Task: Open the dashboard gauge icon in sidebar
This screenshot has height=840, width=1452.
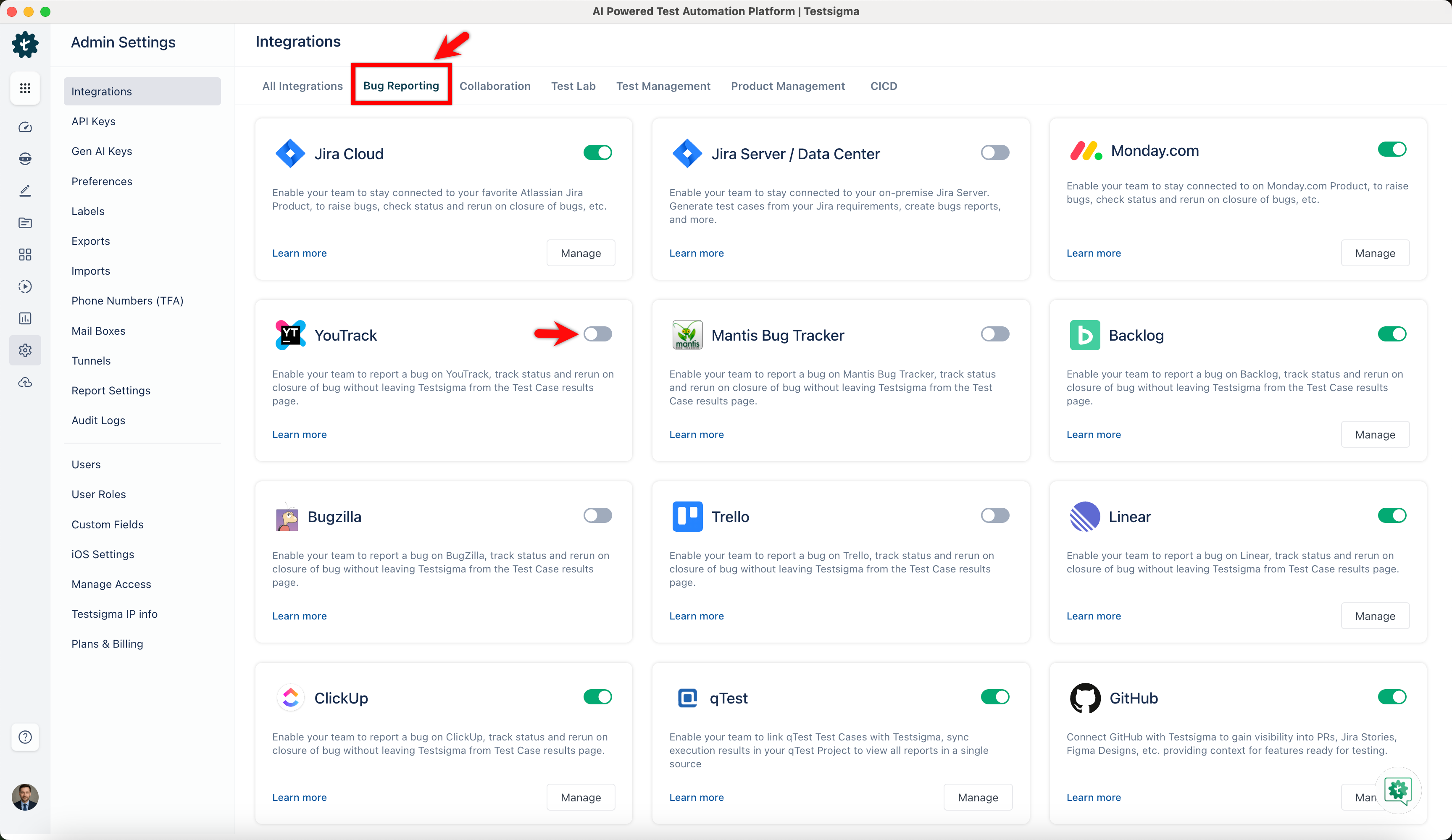Action: point(25,127)
